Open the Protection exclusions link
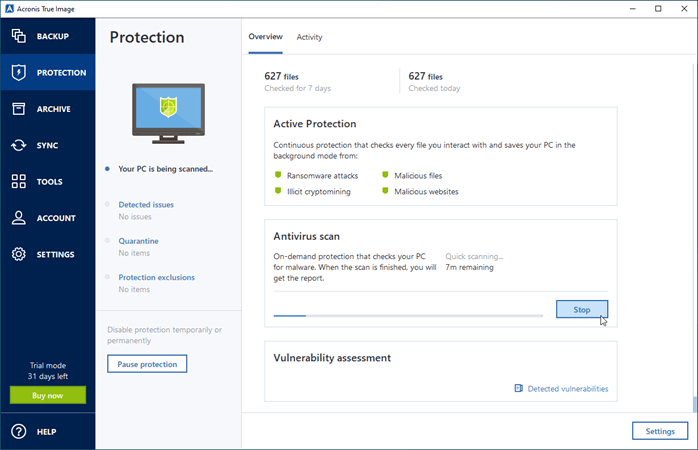This screenshot has height=450, width=698. (156, 277)
